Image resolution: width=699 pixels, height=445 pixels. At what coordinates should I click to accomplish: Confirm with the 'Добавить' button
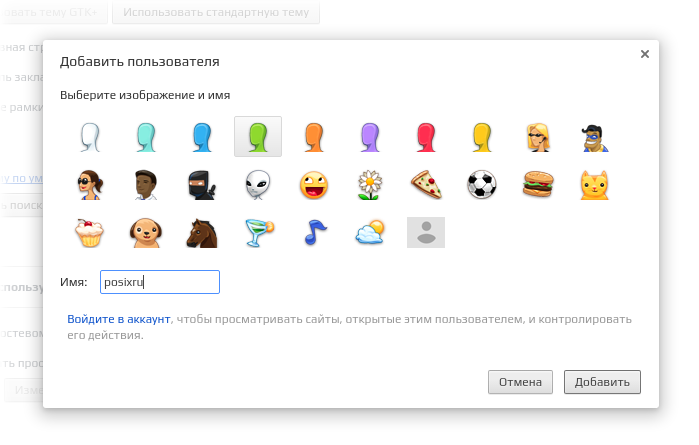click(x=602, y=382)
